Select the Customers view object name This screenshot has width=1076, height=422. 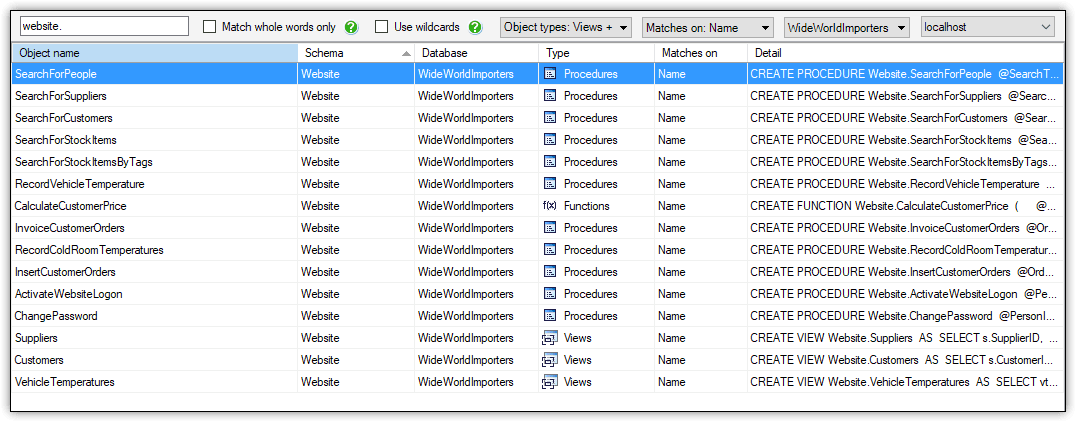coord(39,360)
